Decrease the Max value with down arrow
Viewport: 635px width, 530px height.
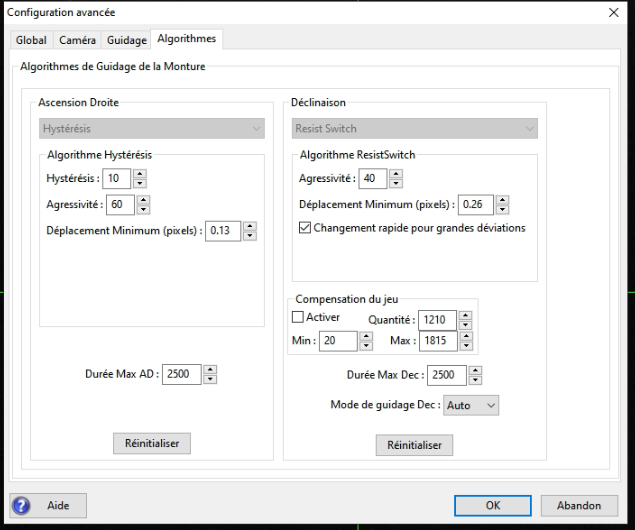click(467, 345)
